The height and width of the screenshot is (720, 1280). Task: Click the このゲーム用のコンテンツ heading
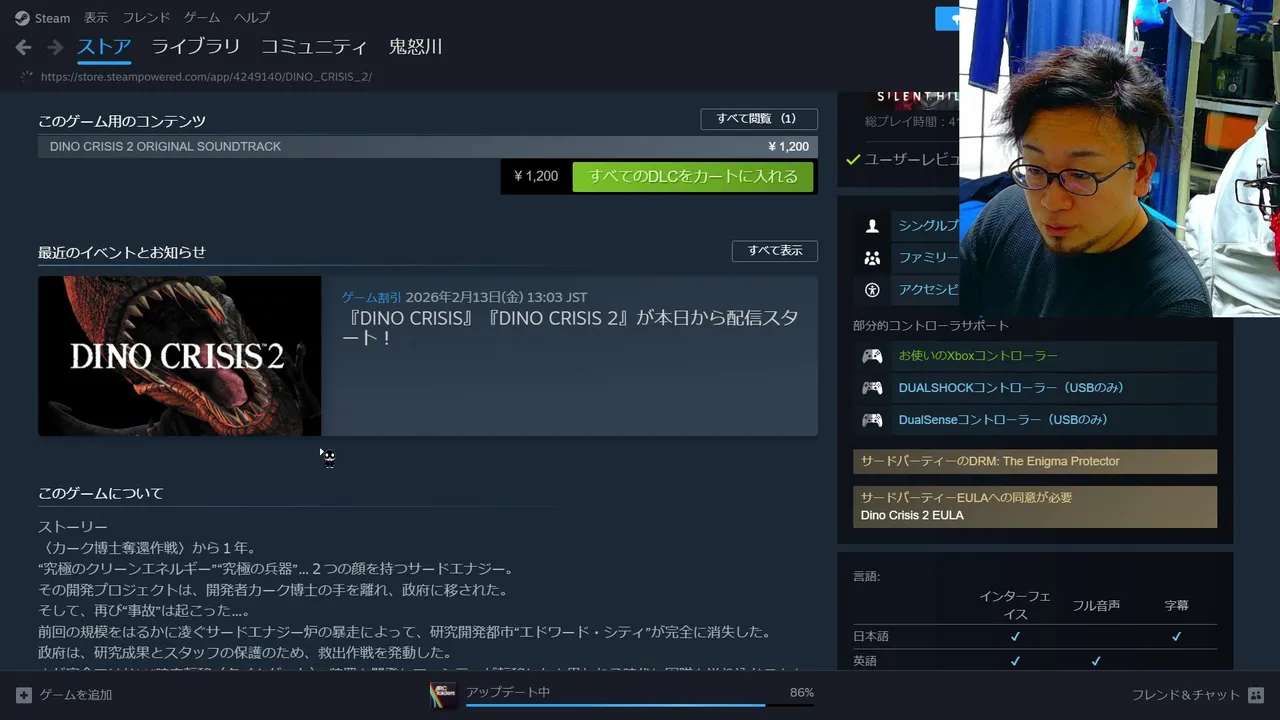coord(122,122)
